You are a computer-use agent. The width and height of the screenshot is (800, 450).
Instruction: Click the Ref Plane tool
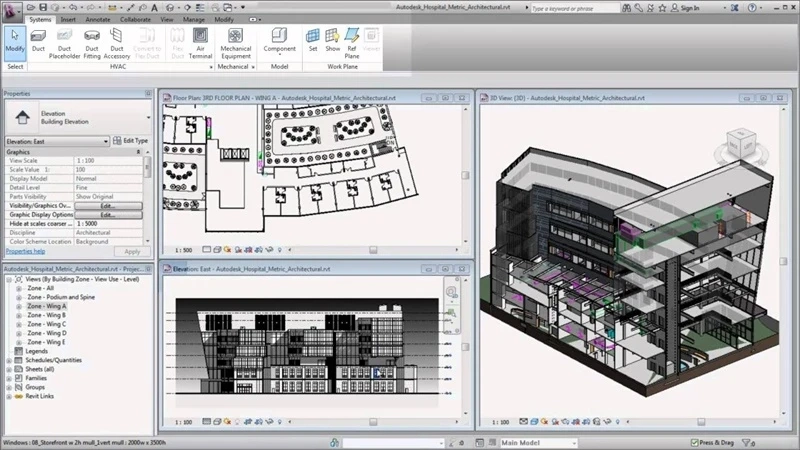[352, 43]
